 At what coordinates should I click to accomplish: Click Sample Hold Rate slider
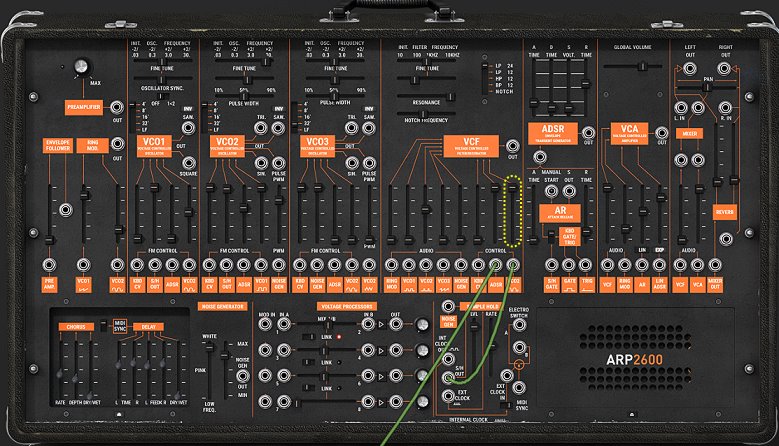(x=491, y=345)
